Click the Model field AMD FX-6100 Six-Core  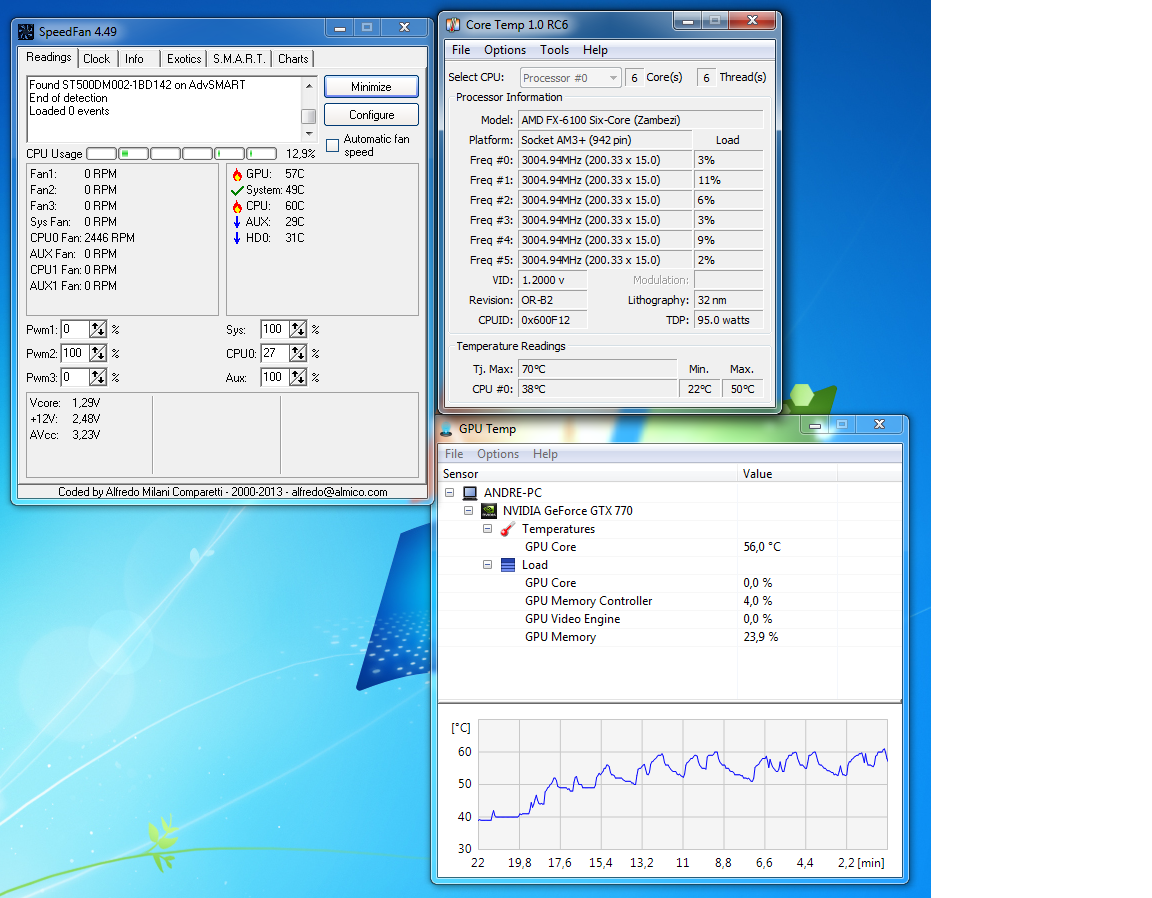(641, 120)
